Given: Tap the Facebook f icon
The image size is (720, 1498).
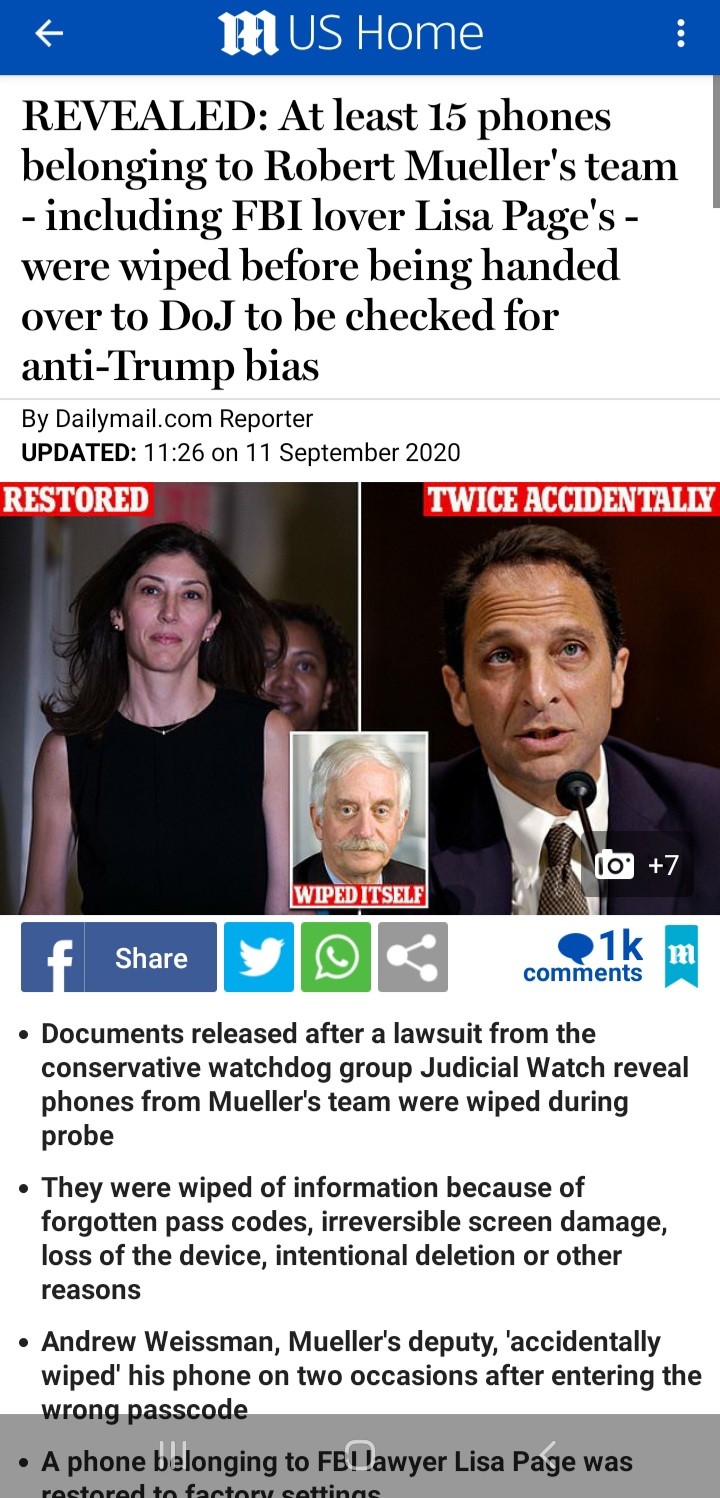Looking at the screenshot, I should tap(53, 957).
